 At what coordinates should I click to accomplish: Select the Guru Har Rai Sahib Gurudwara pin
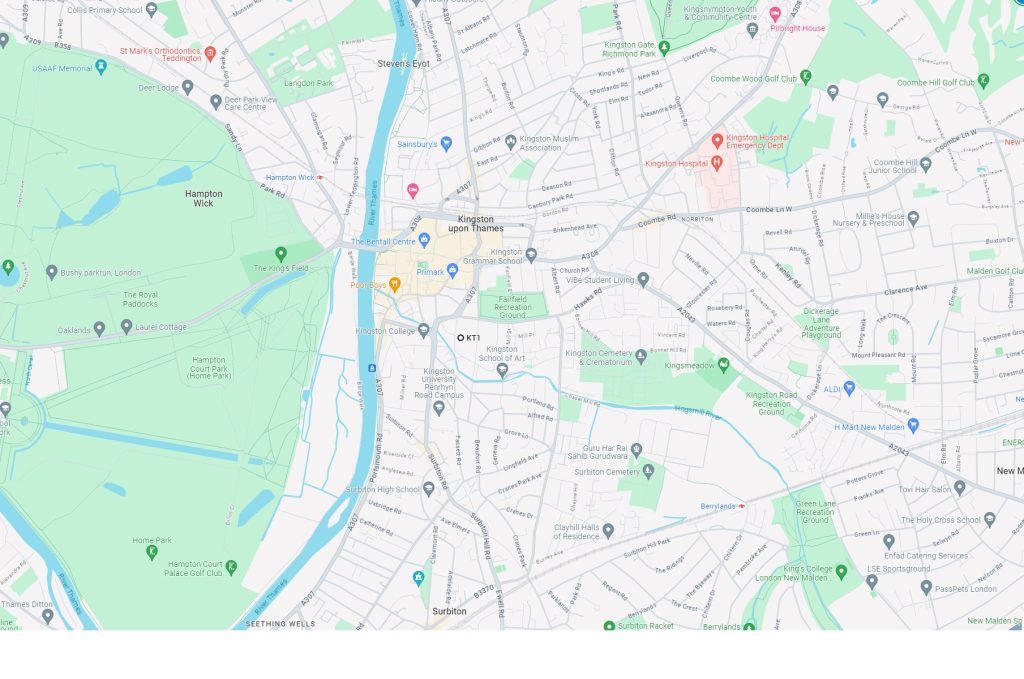(637, 450)
